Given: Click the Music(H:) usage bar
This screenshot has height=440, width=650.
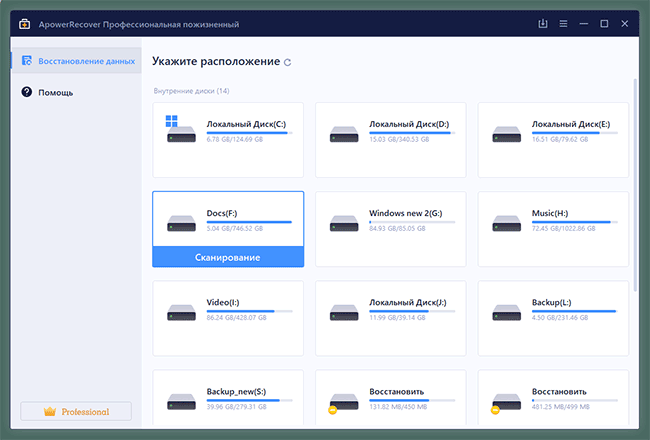Looking at the screenshot, I should (x=575, y=222).
